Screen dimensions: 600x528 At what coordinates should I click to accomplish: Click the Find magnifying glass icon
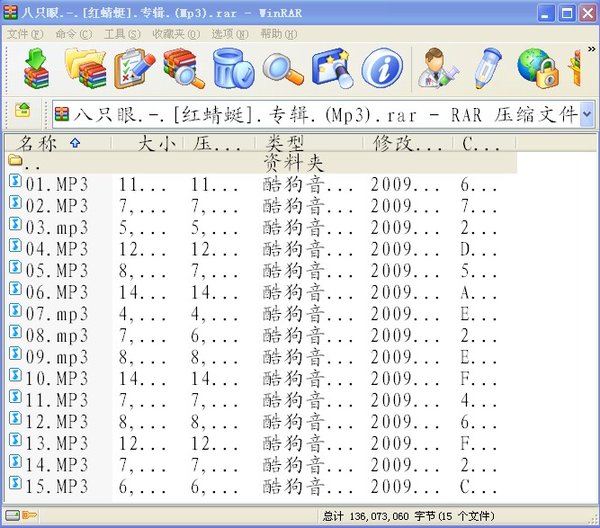tap(283, 70)
